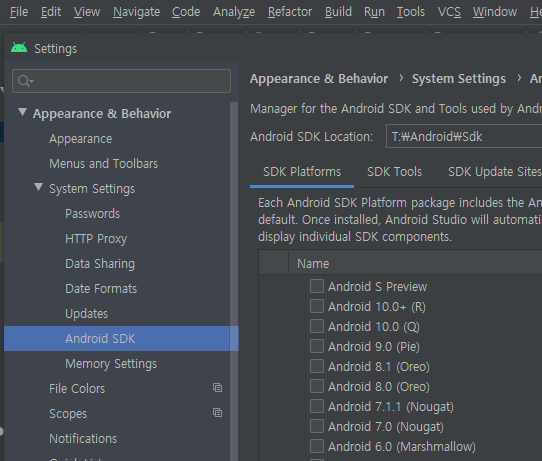Toggle the Android 8.0 (Oreo) checkbox
Screen dimensions: 542x461
pos(317,386)
